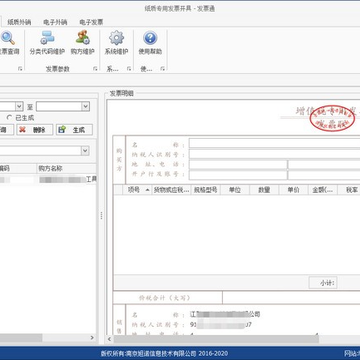The image size is (360, 360).
Task: Switch to the 电子发票 tab
Action: pos(91,22)
